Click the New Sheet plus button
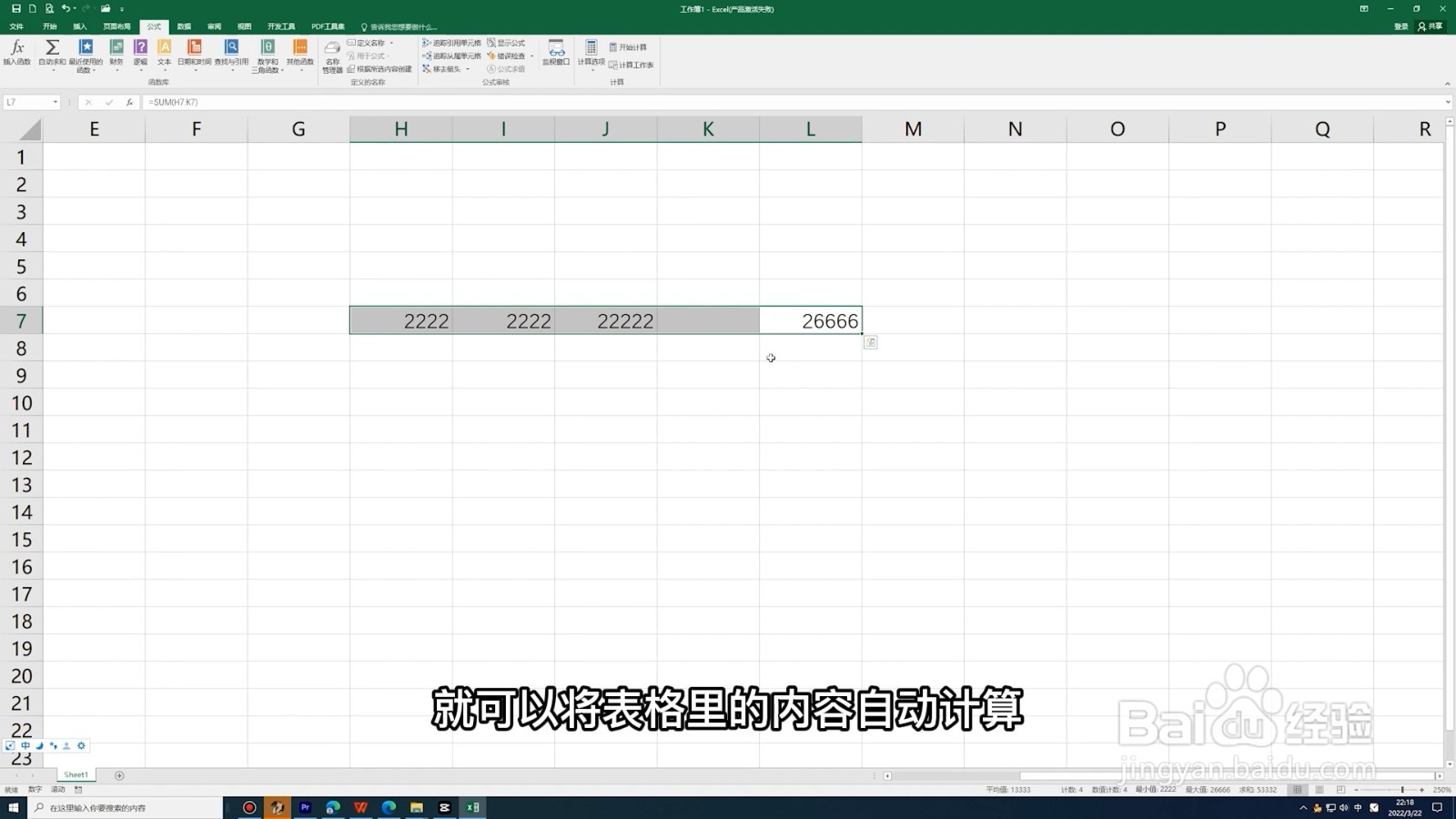The width and height of the screenshot is (1456, 819). (x=119, y=775)
